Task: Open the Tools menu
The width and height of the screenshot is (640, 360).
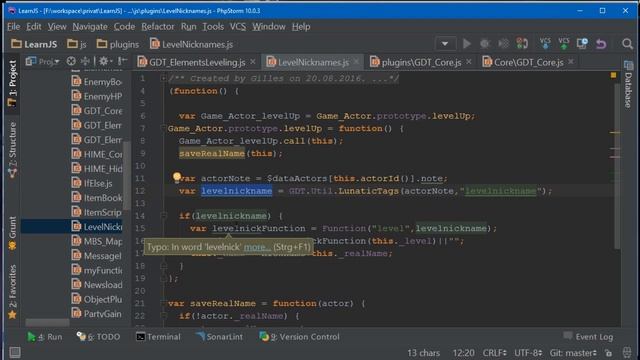Action: (213, 27)
